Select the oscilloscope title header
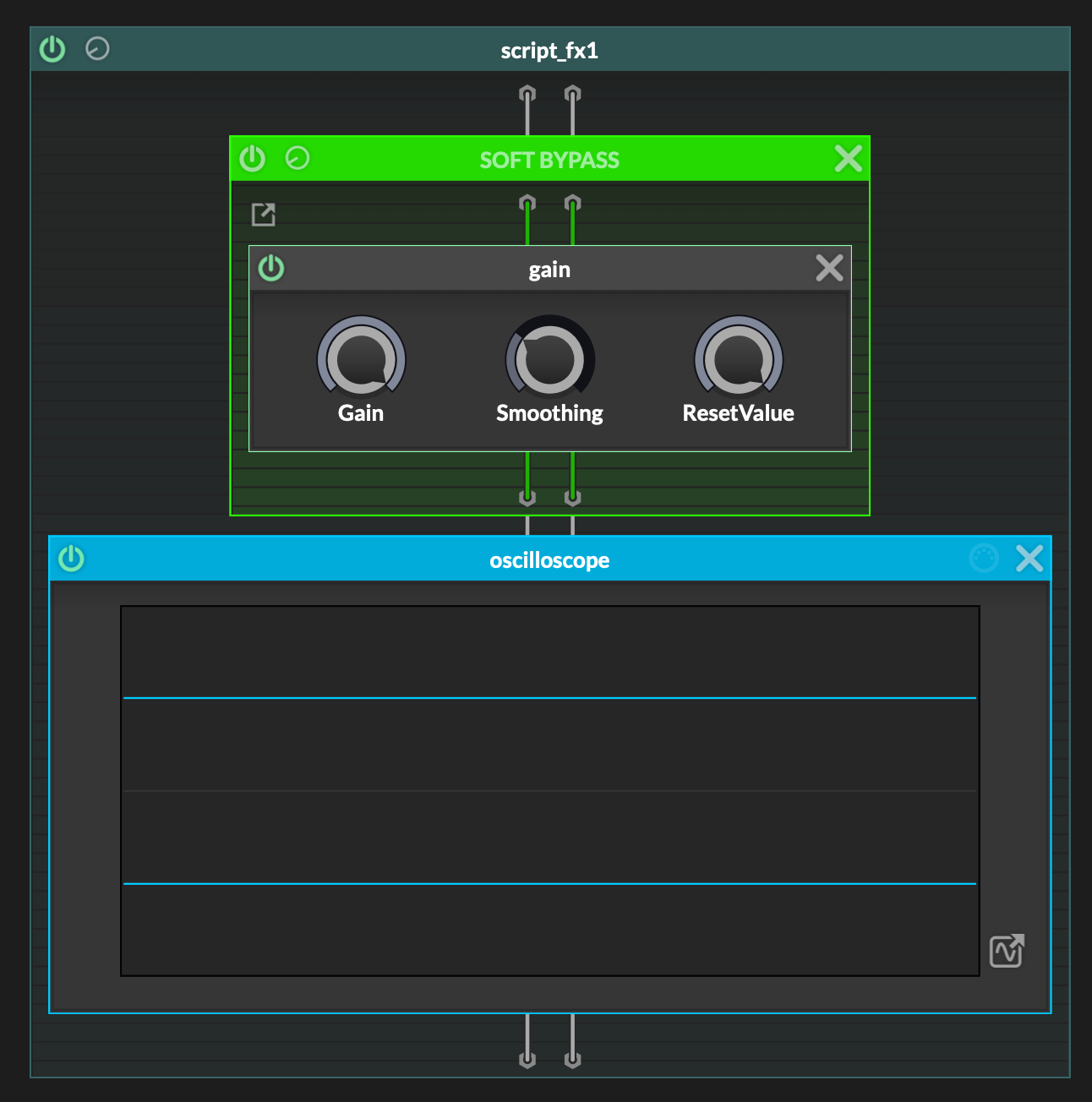 (x=549, y=560)
